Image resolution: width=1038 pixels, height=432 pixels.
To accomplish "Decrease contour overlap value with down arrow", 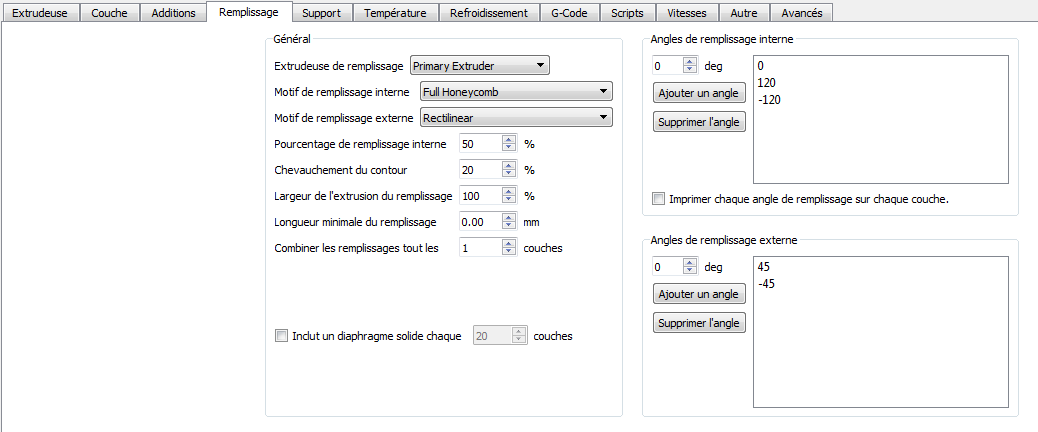I will 509,174.
